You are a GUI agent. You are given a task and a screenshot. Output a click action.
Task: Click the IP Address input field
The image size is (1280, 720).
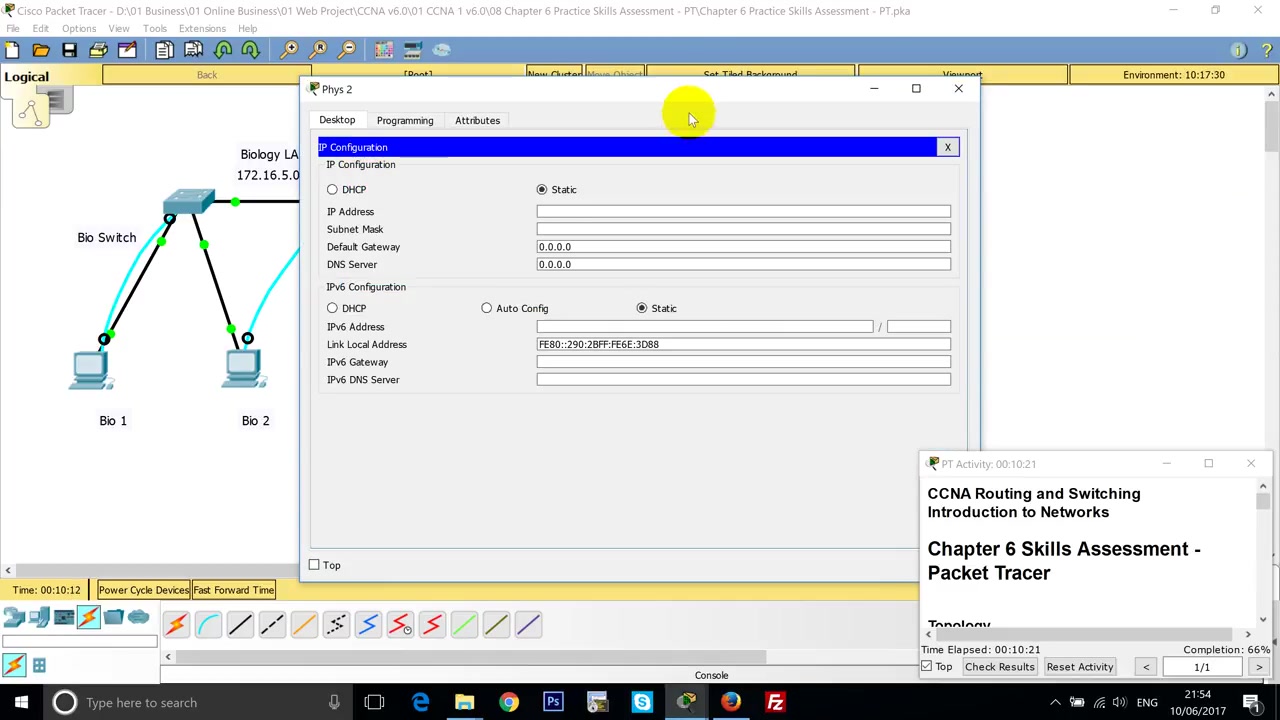[743, 211]
